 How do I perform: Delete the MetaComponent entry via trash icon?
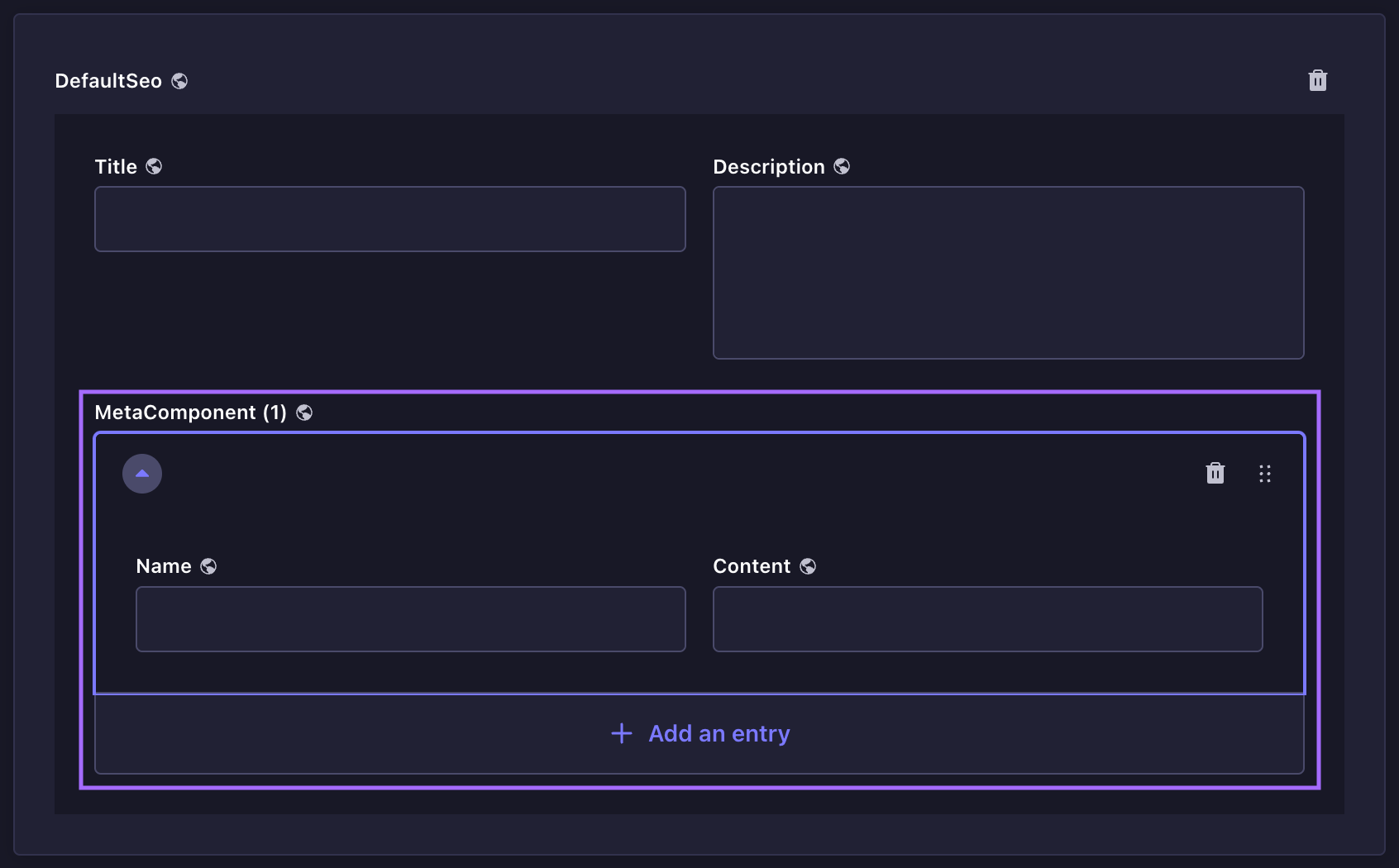[1215, 473]
